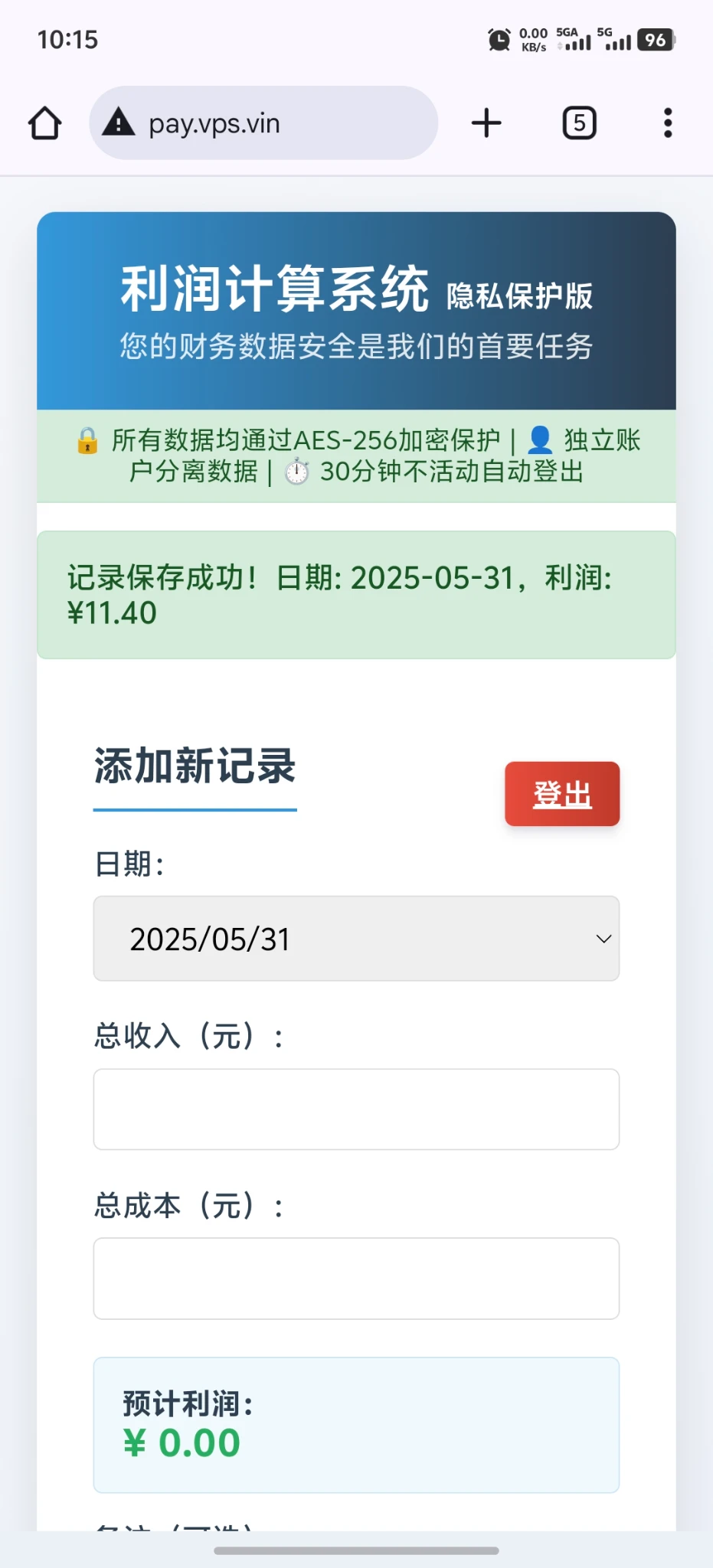Tap the 利润计算系统 header title
713x1568 pixels.
(274, 289)
